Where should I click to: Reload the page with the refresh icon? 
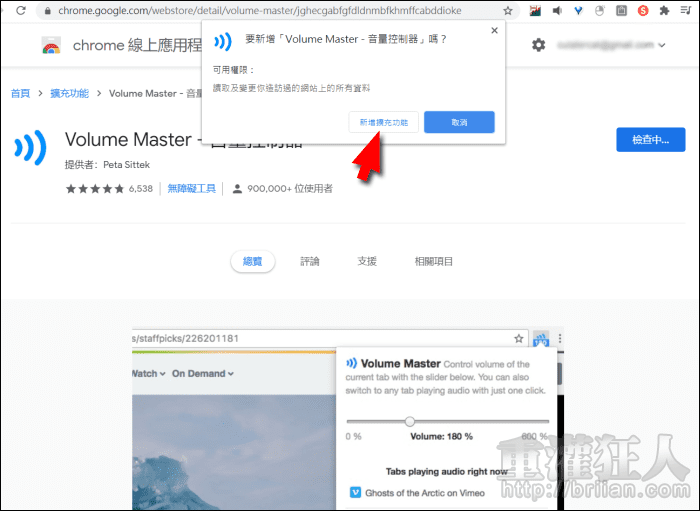pyautogui.click(x=21, y=10)
